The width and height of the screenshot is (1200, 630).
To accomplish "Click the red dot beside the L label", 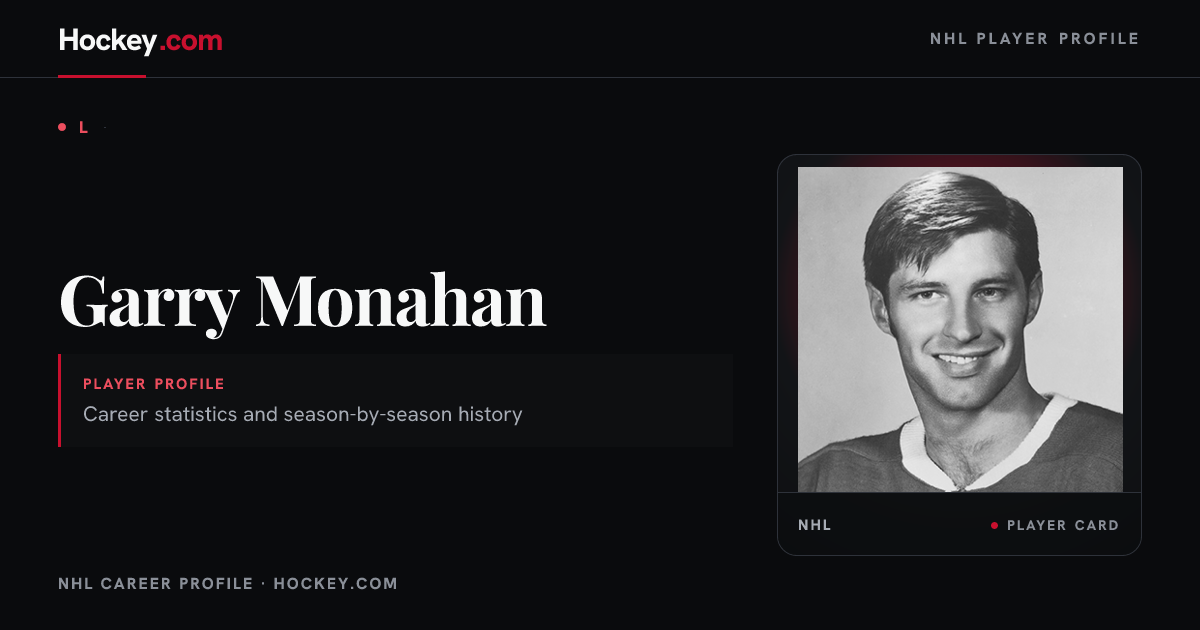I will 62,127.
